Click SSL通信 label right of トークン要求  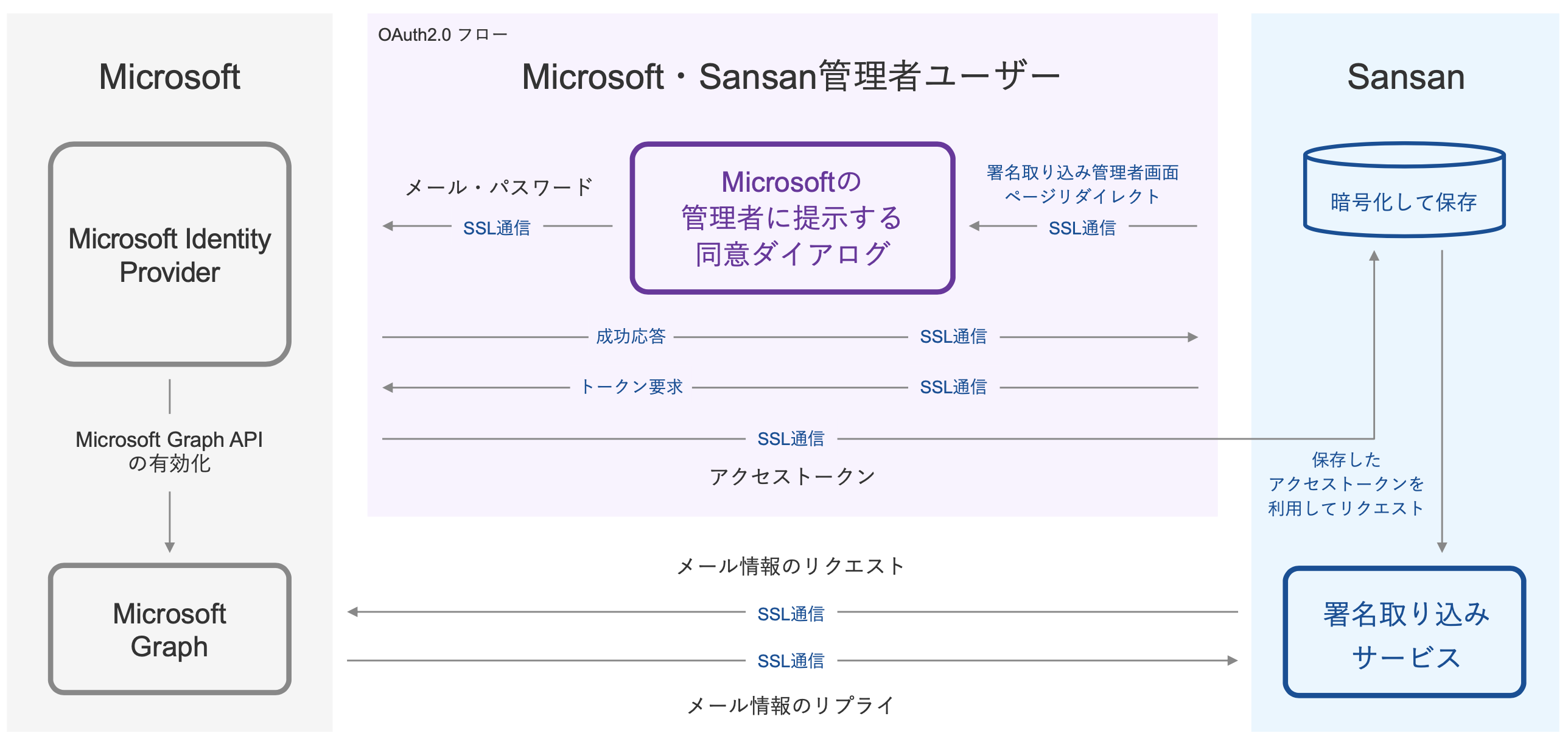(953, 387)
